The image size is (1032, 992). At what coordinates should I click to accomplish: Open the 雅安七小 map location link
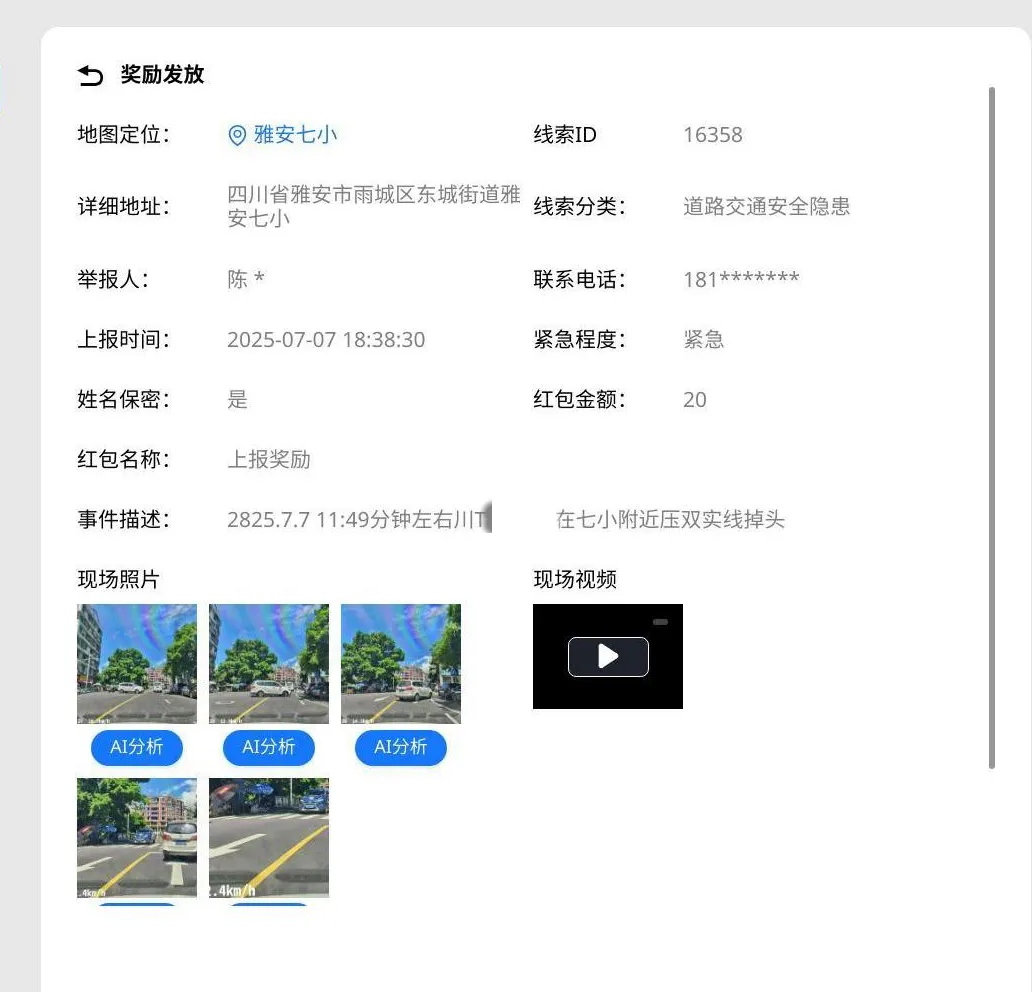point(295,135)
